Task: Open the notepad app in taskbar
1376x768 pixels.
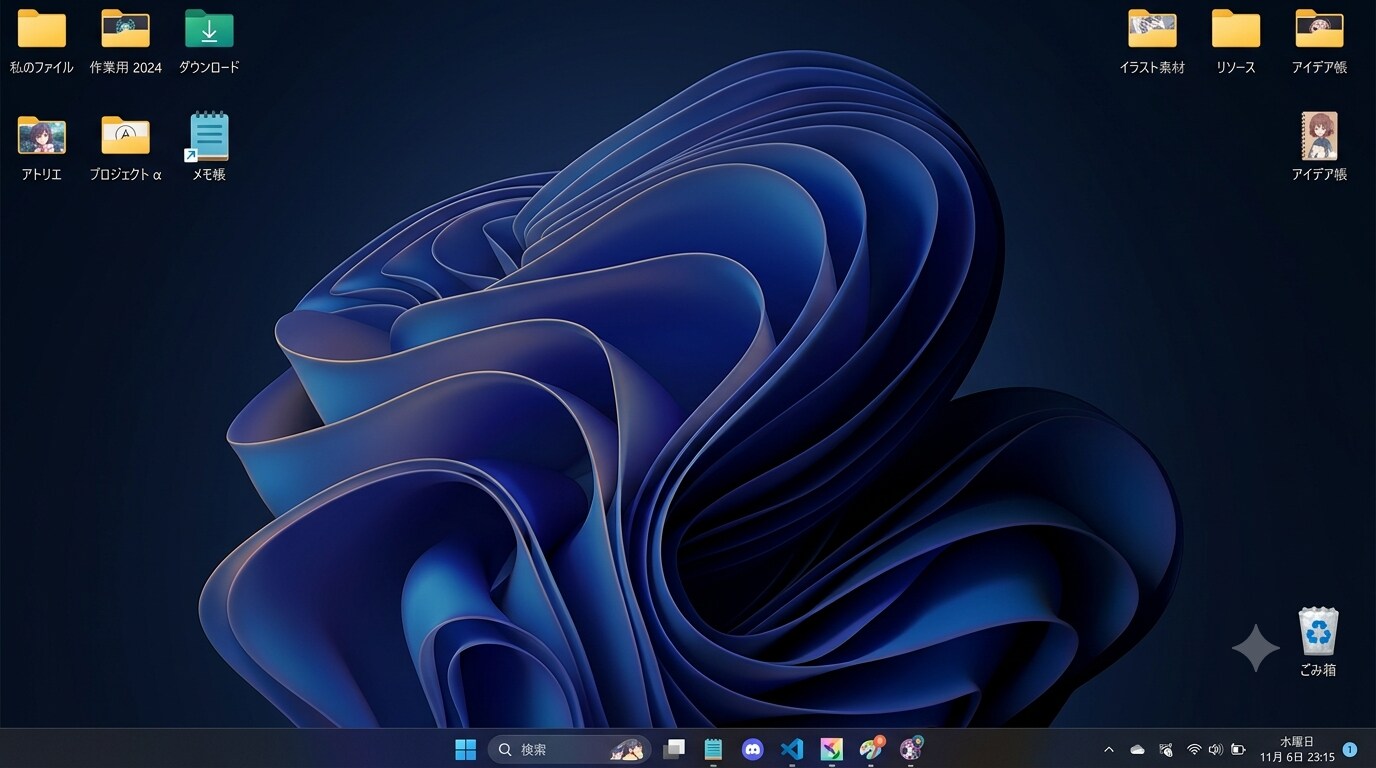Action: point(713,749)
